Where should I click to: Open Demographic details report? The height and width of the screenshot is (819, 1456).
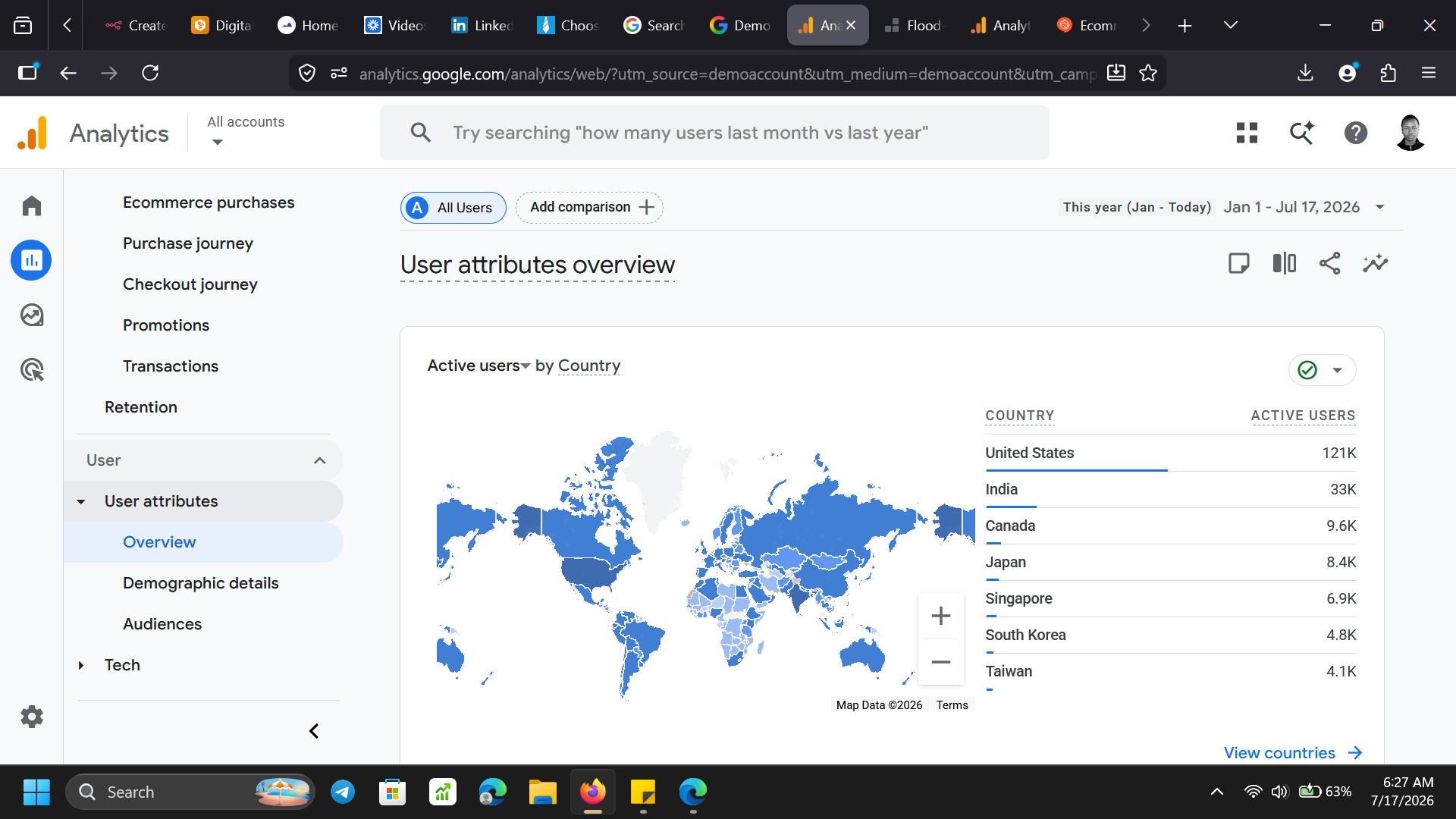tap(201, 583)
